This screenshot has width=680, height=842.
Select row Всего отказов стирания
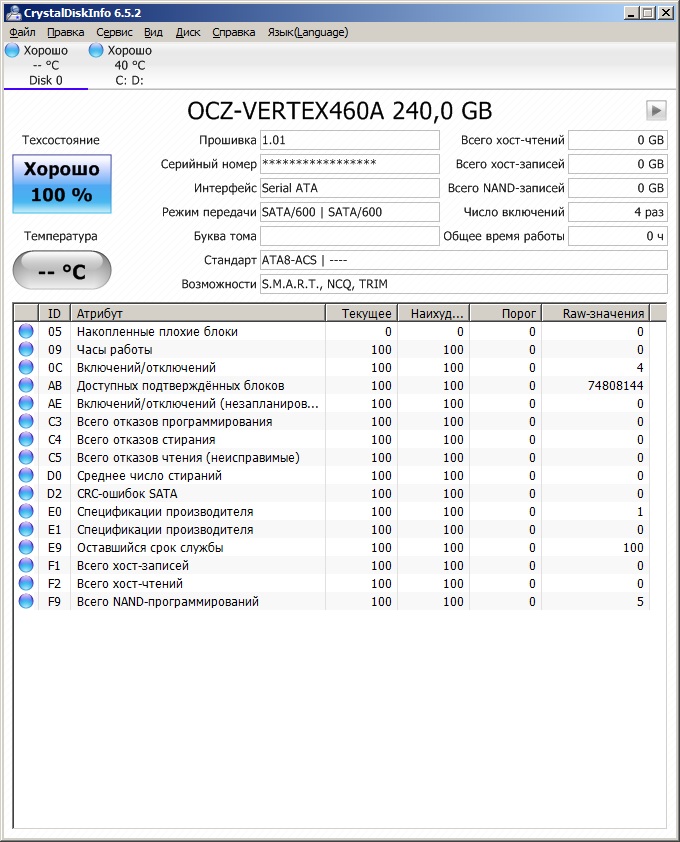(331, 439)
